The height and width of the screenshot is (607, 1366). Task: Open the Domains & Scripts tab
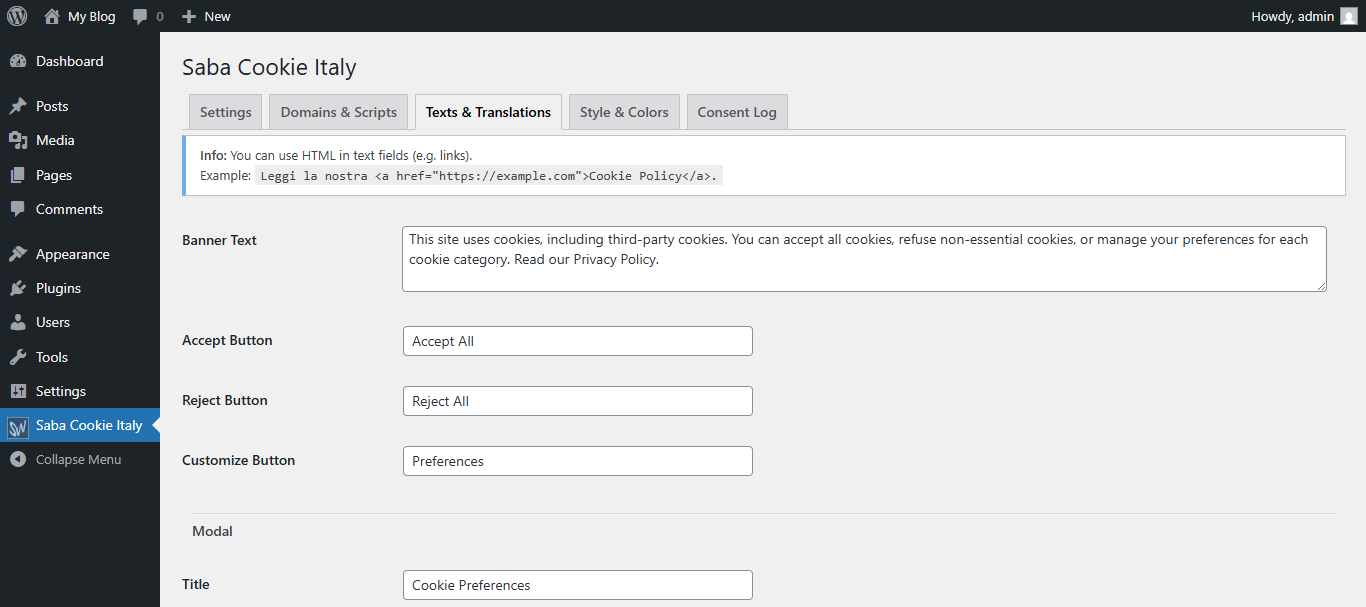[338, 111]
